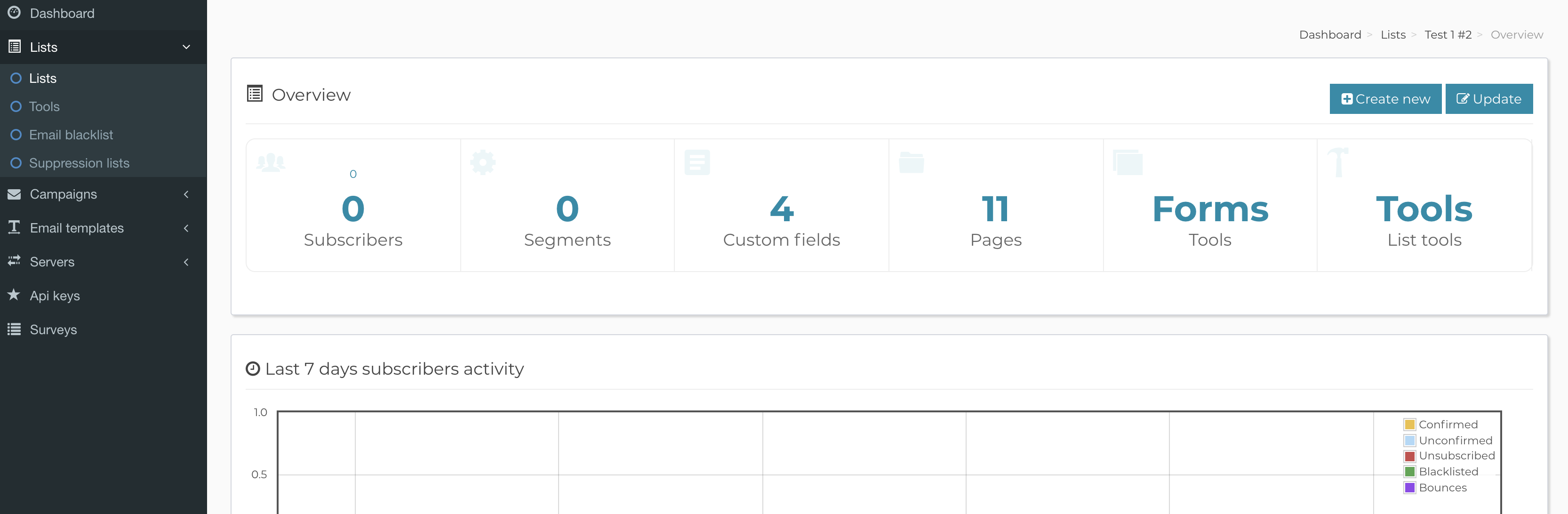
Task: Open the Email templates sidebar menu
Action: (104, 228)
